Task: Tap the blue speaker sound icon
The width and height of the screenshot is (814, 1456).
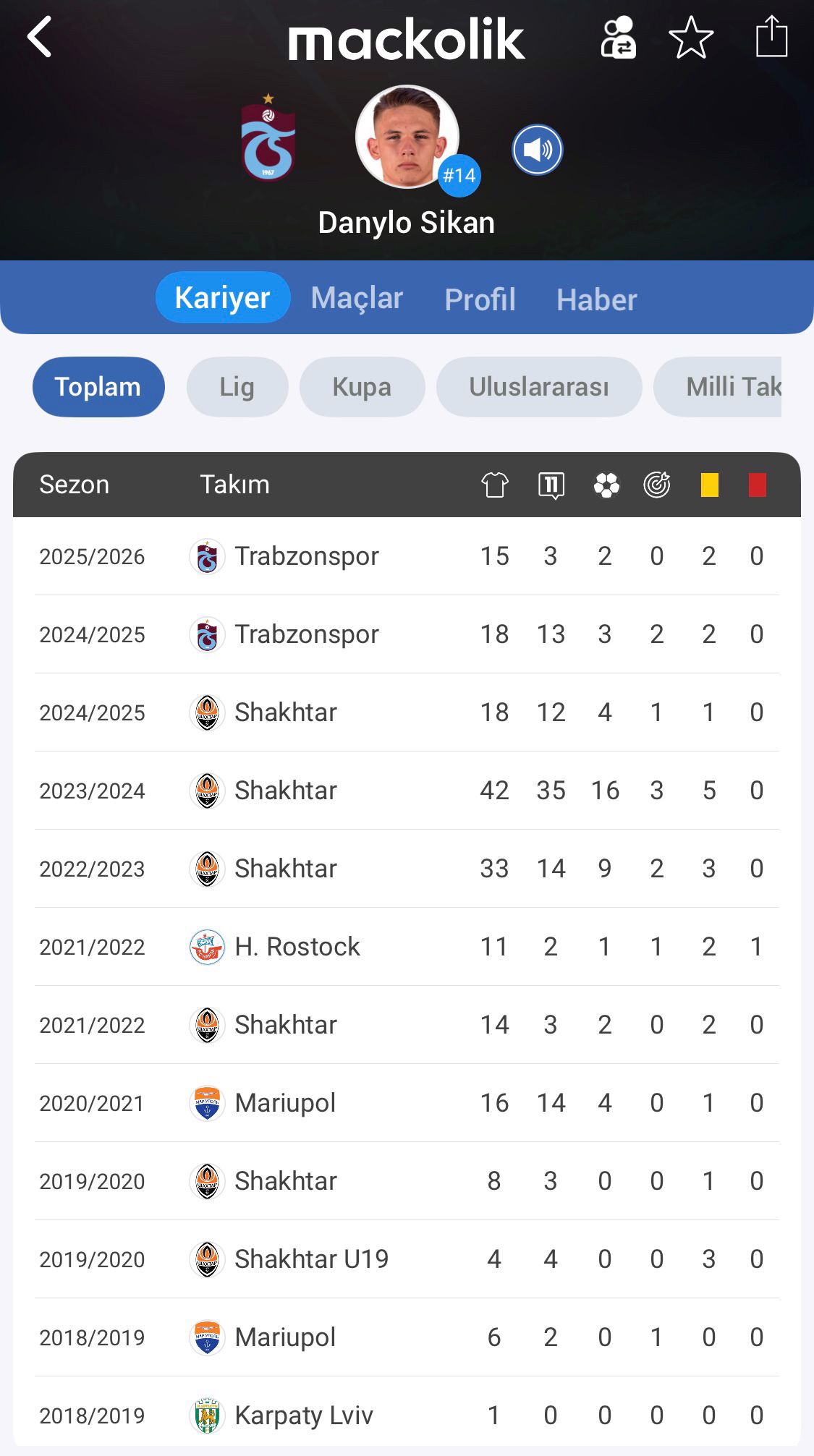Action: coord(537,150)
